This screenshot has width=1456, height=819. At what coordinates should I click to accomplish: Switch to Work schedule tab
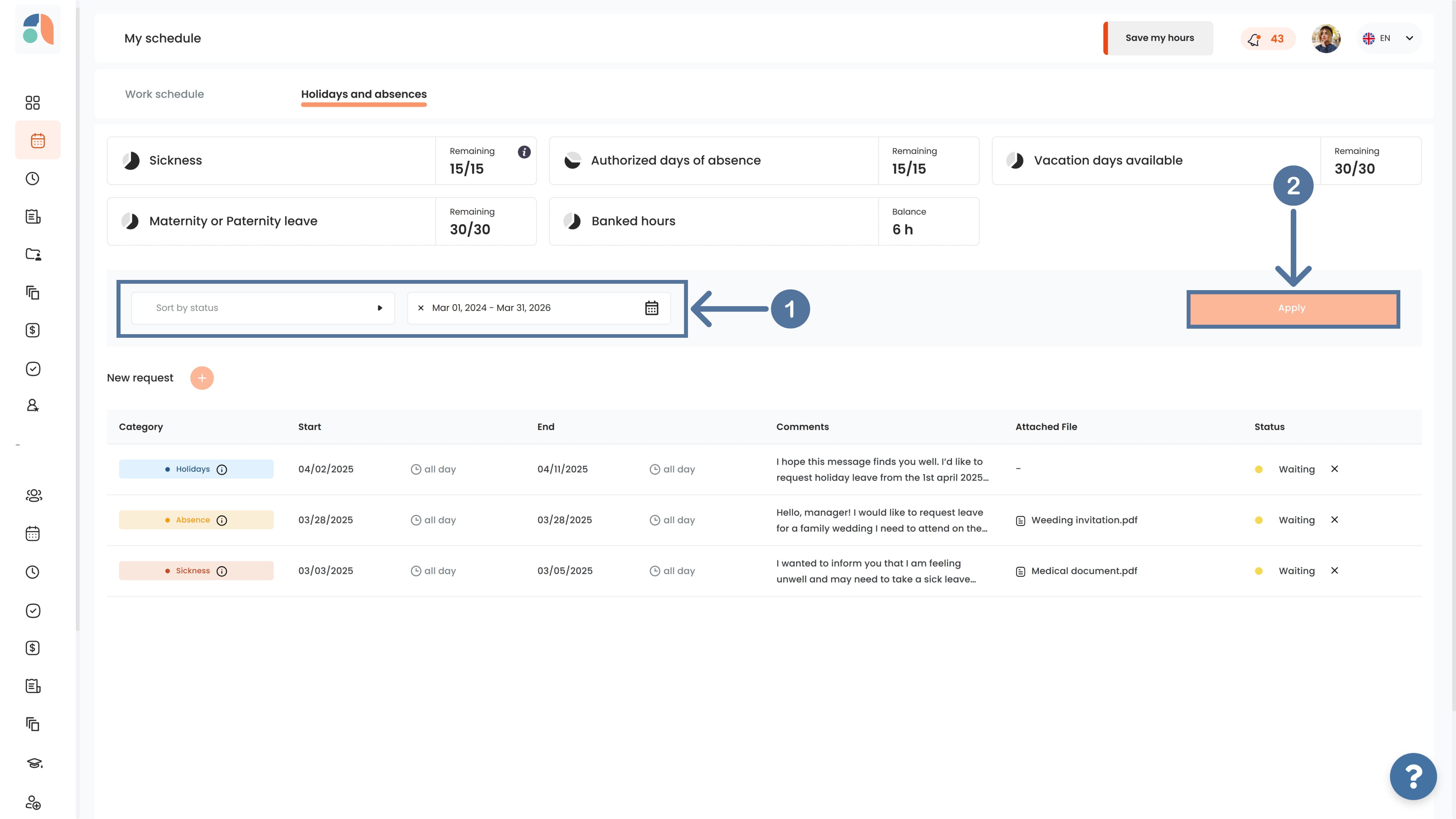coord(165,94)
